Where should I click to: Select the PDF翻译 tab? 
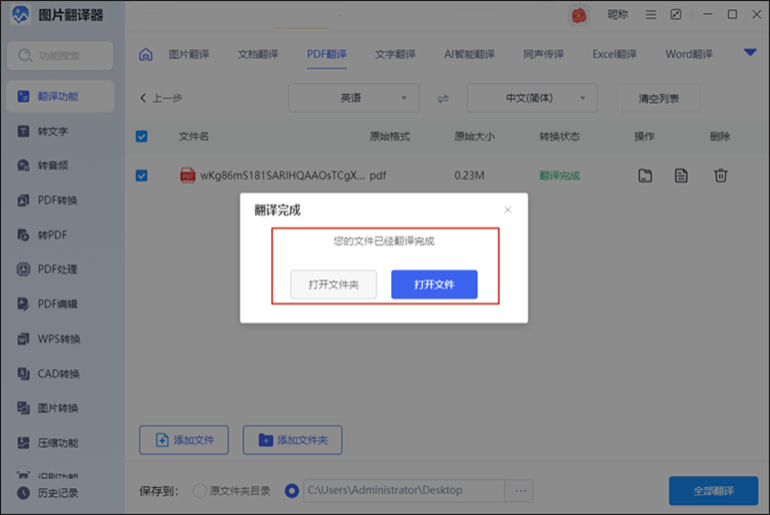[327, 54]
